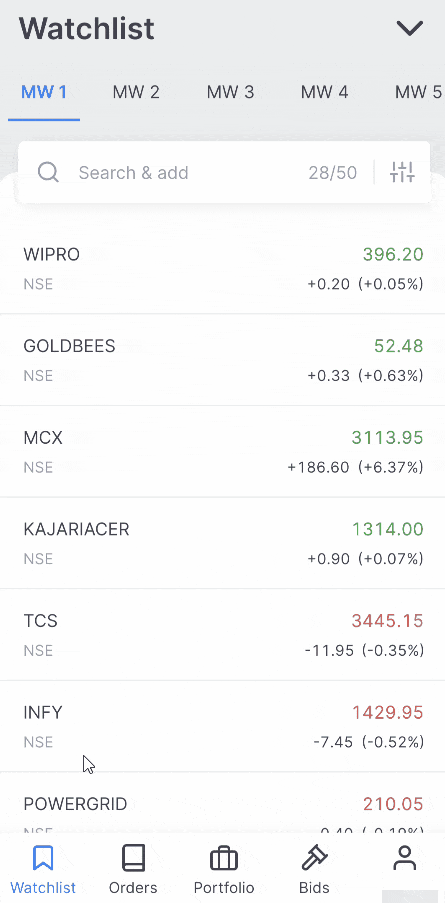This screenshot has width=445, height=903.
Task: Open the KAJARIACER stock entry
Action: pos(222,543)
